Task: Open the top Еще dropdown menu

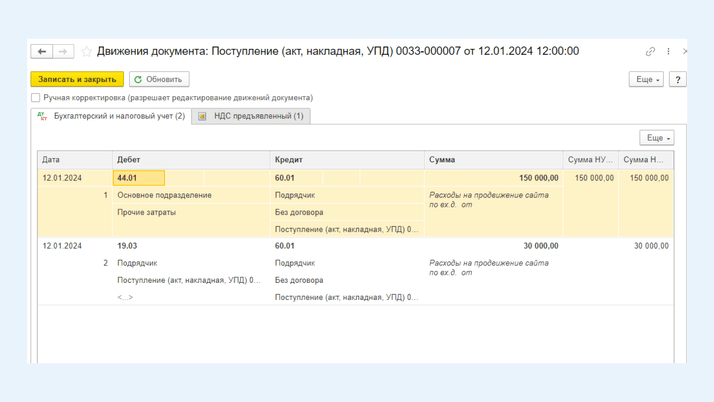Action: point(646,79)
